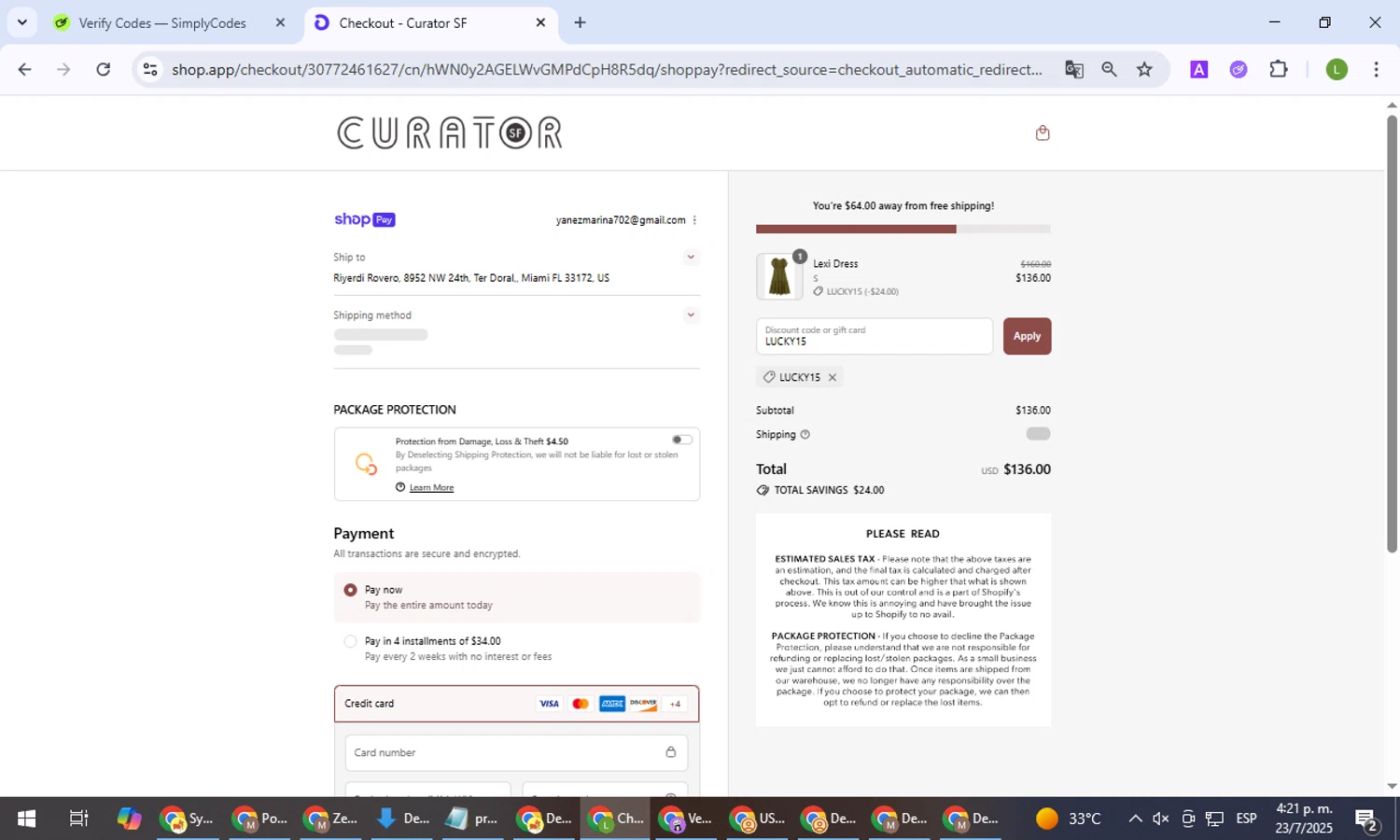Open the Learn More link for package protection

pyautogui.click(x=431, y=487)
